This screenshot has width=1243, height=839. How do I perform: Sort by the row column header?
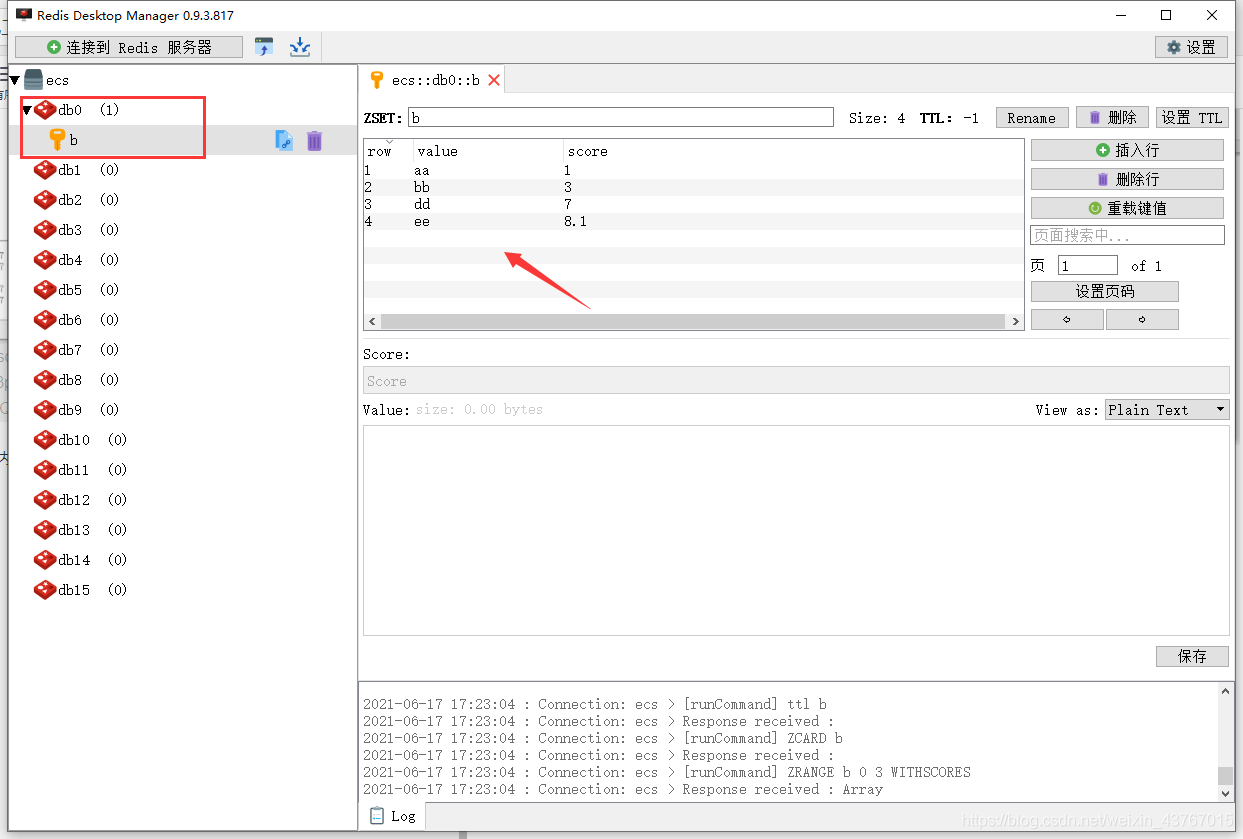click(x=388, y=151)
